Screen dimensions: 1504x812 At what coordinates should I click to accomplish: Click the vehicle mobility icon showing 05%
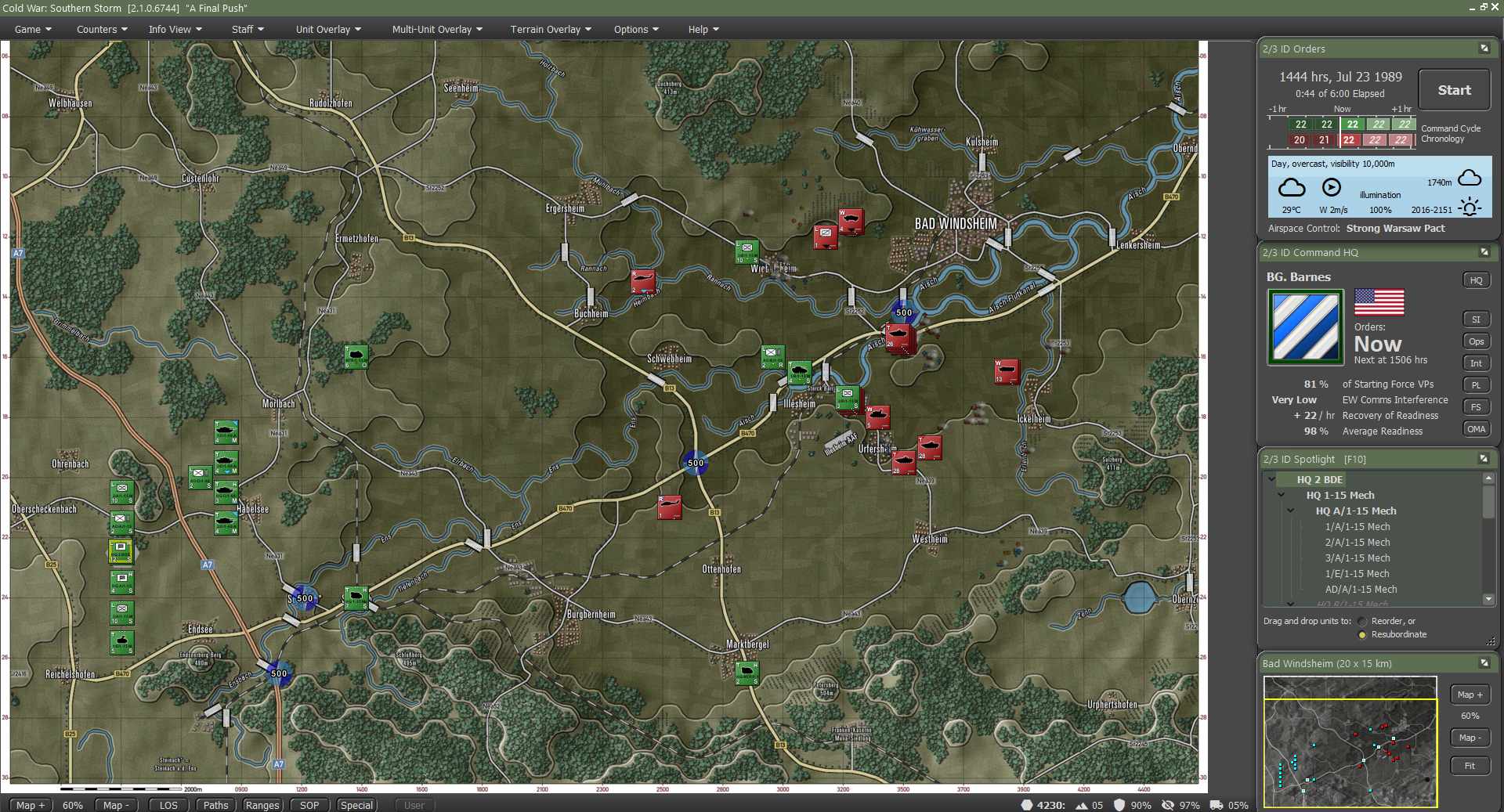pos(1217,805)
